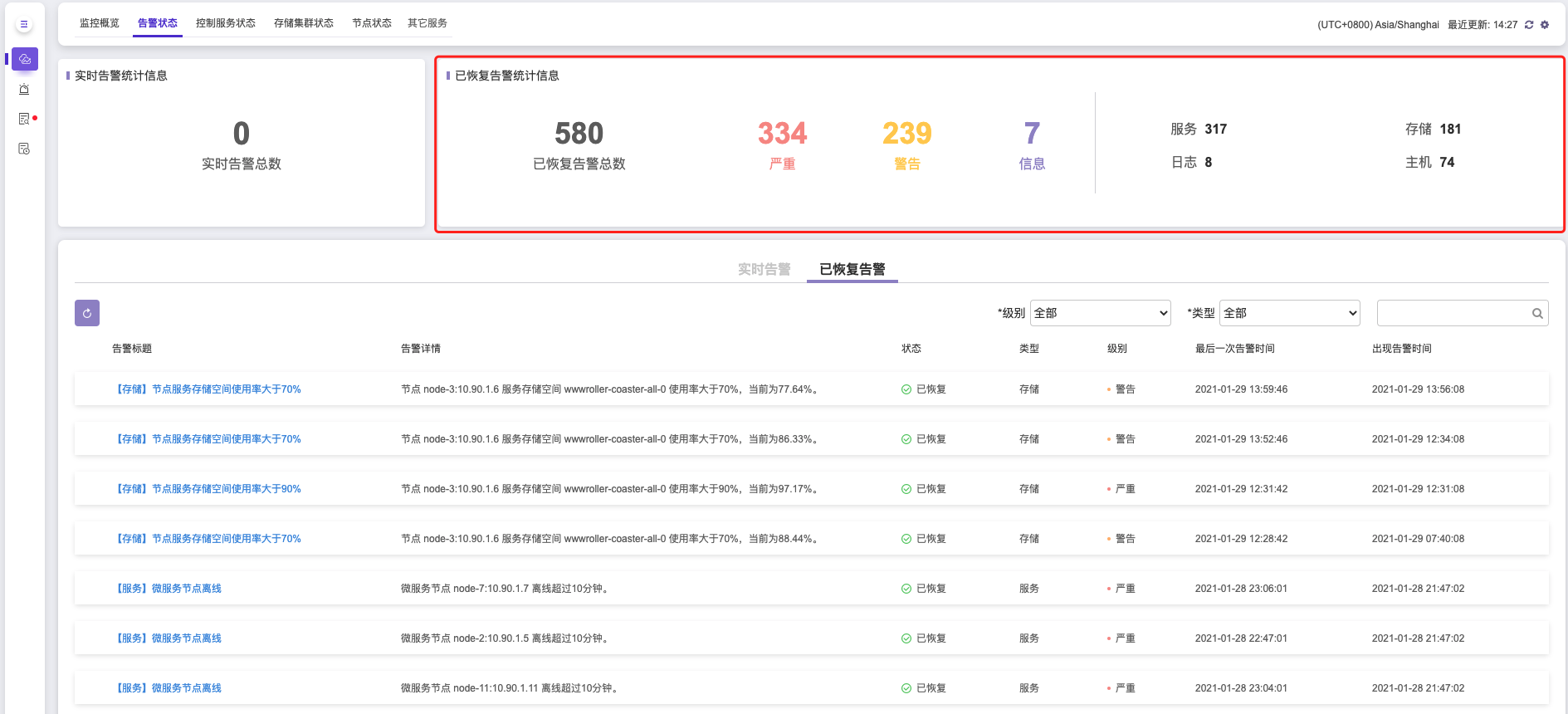Viewport: 1568px width, 714px height.
Task: Click the alert search input field
Action: [x=1453, y=313]
